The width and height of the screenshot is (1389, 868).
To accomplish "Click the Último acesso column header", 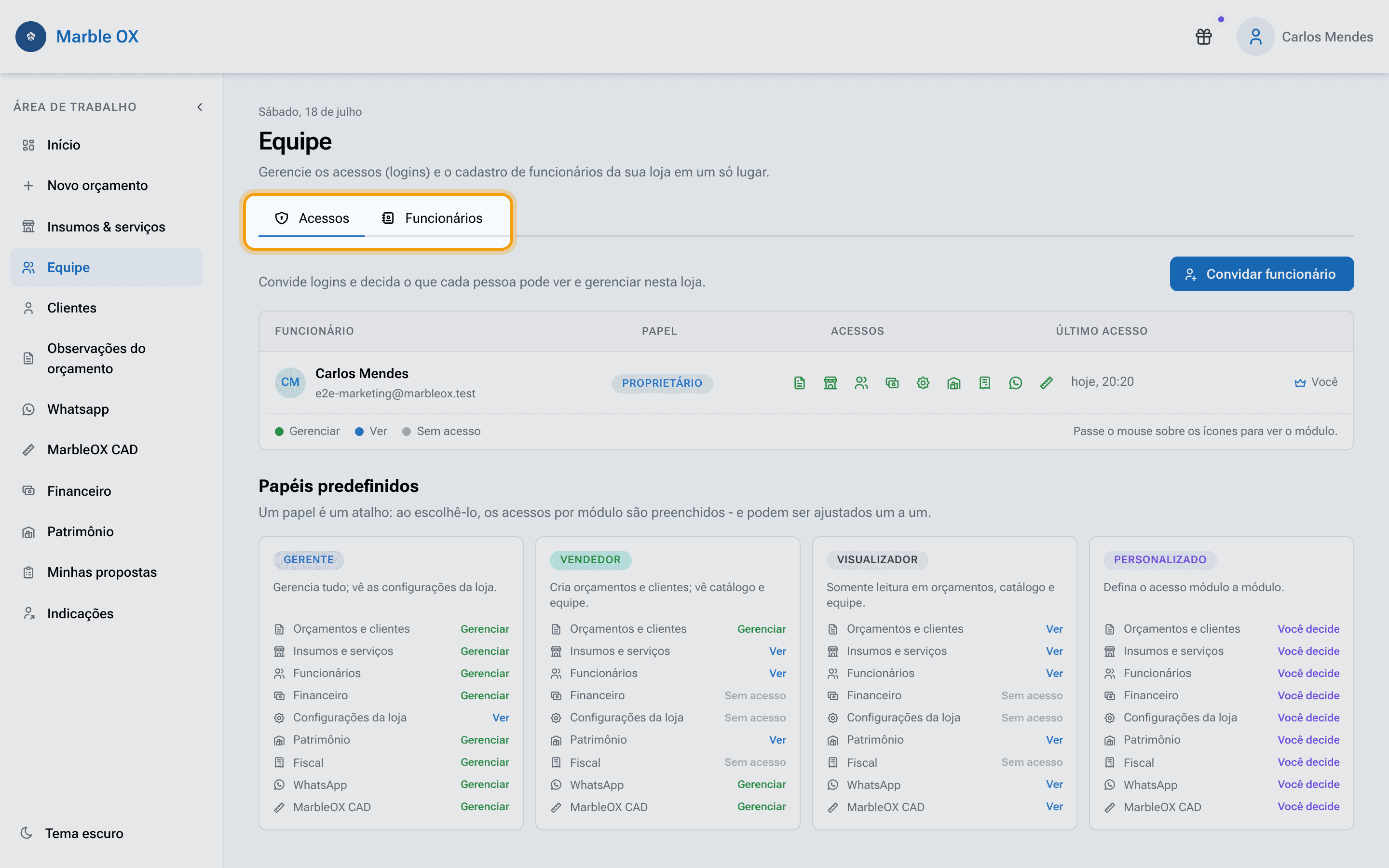I will pos(1102,331).
